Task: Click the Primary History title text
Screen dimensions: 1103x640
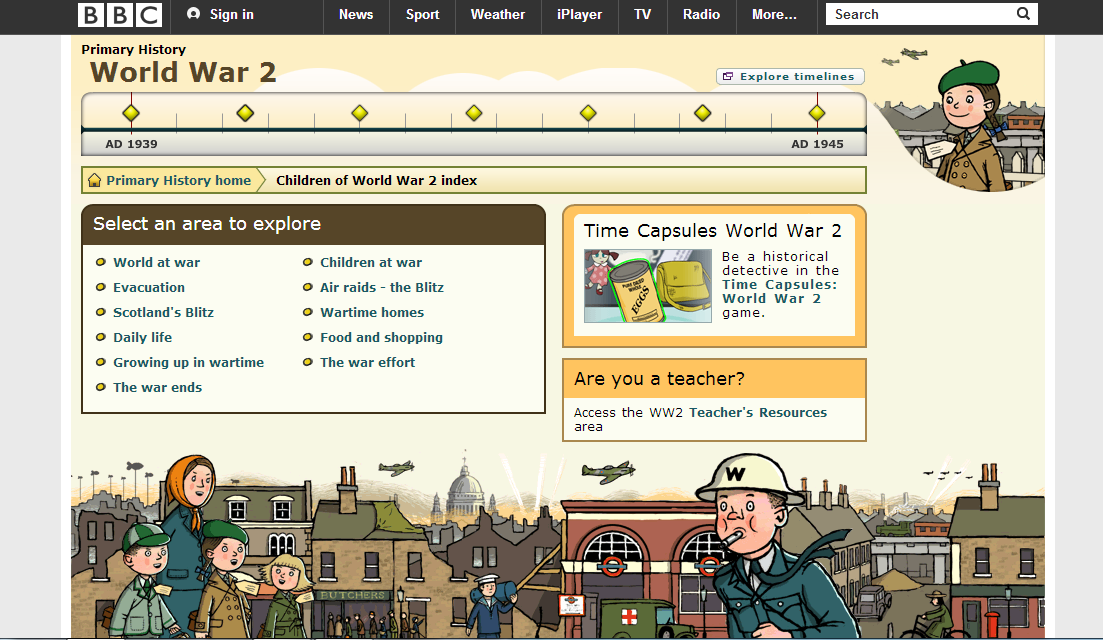Action: pos(134,50)
